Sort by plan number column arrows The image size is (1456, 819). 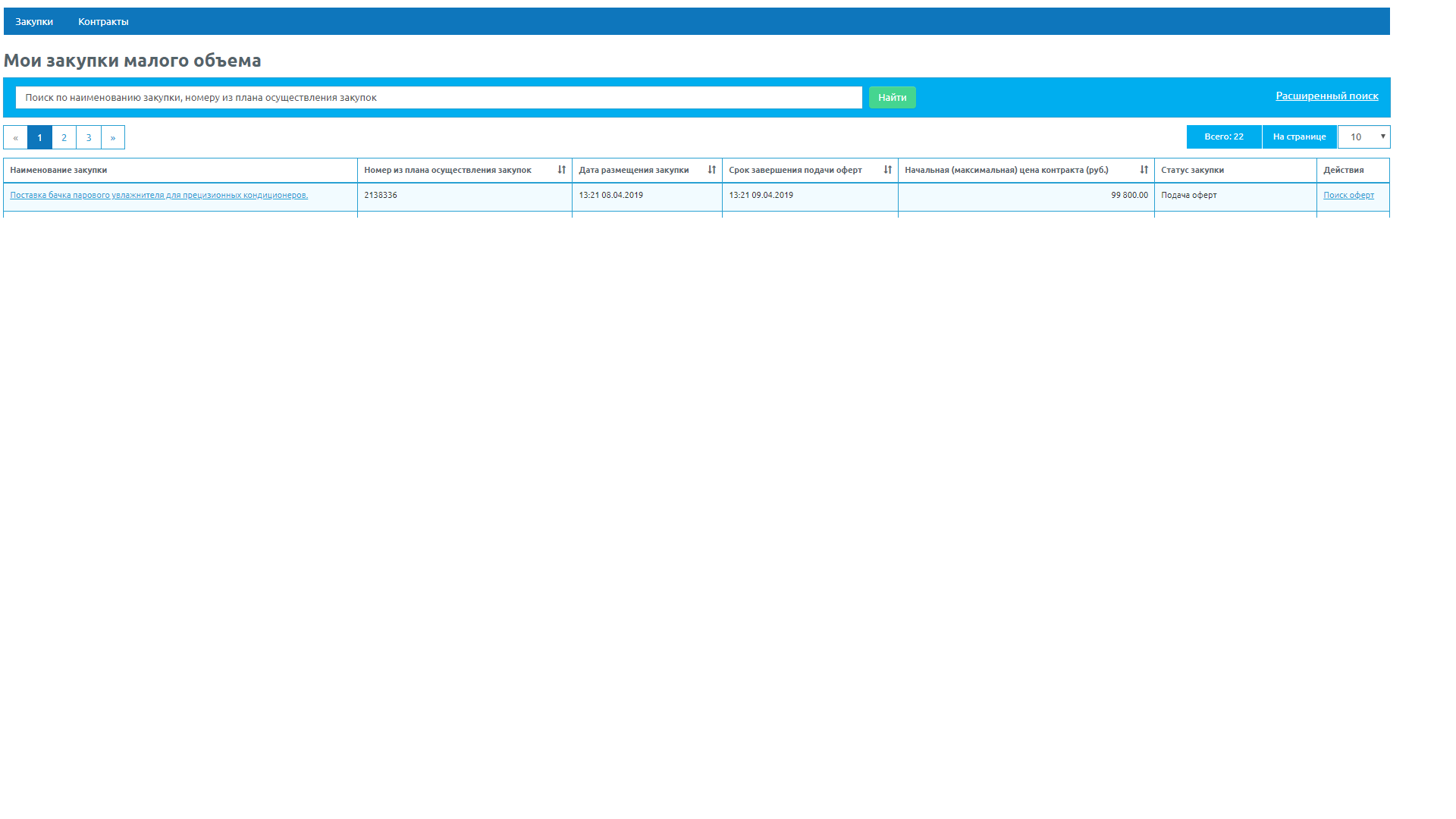(x=561, y=170)
